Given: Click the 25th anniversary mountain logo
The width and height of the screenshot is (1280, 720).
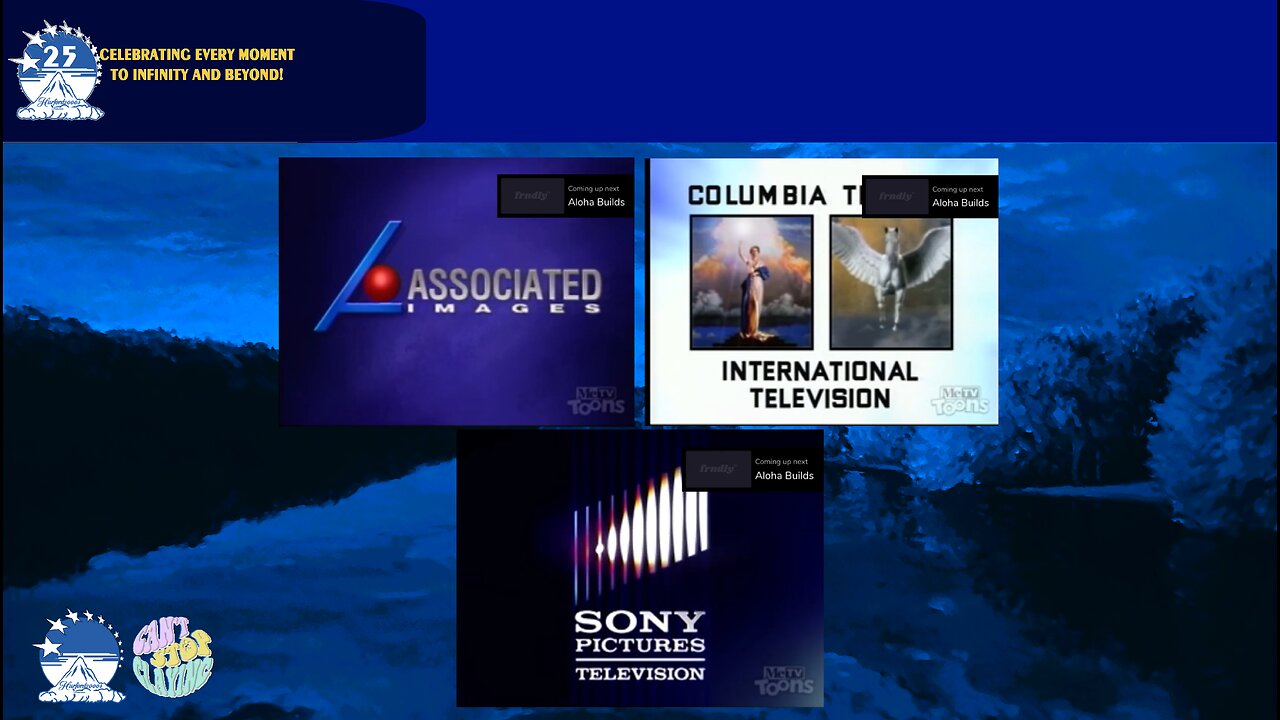Looking at the screenshot, I should [57, 70].
